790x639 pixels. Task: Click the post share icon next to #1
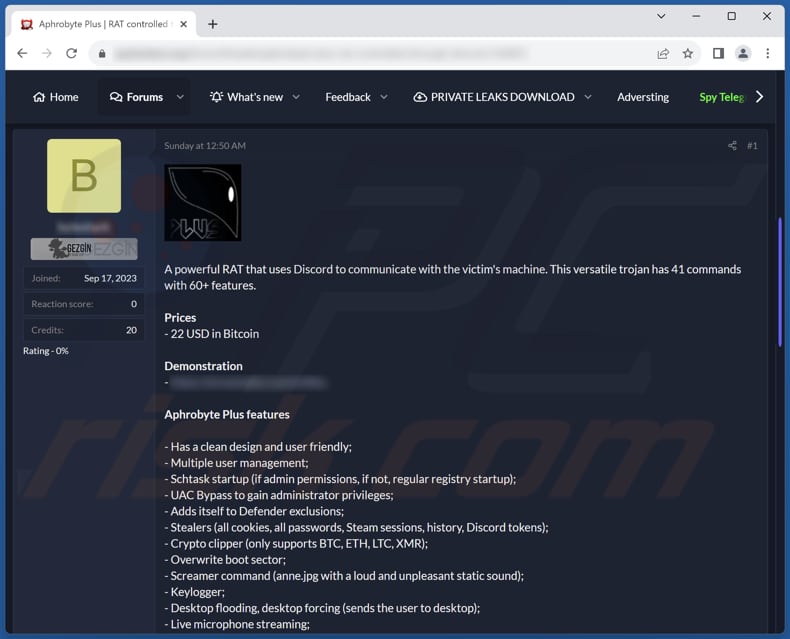[x=733, y=146]
